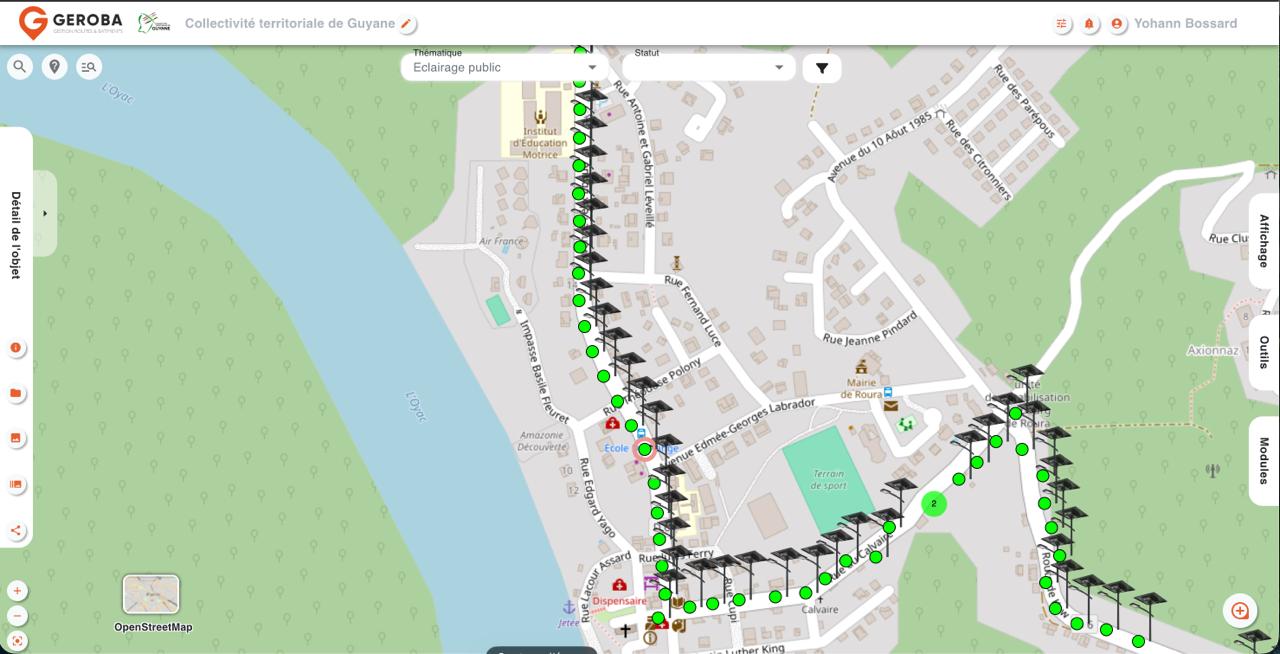Open the Thématique Eclairage public dropdown
Image resolution: width=1280 pixels, height=654 pixels.
coord(505,68)
